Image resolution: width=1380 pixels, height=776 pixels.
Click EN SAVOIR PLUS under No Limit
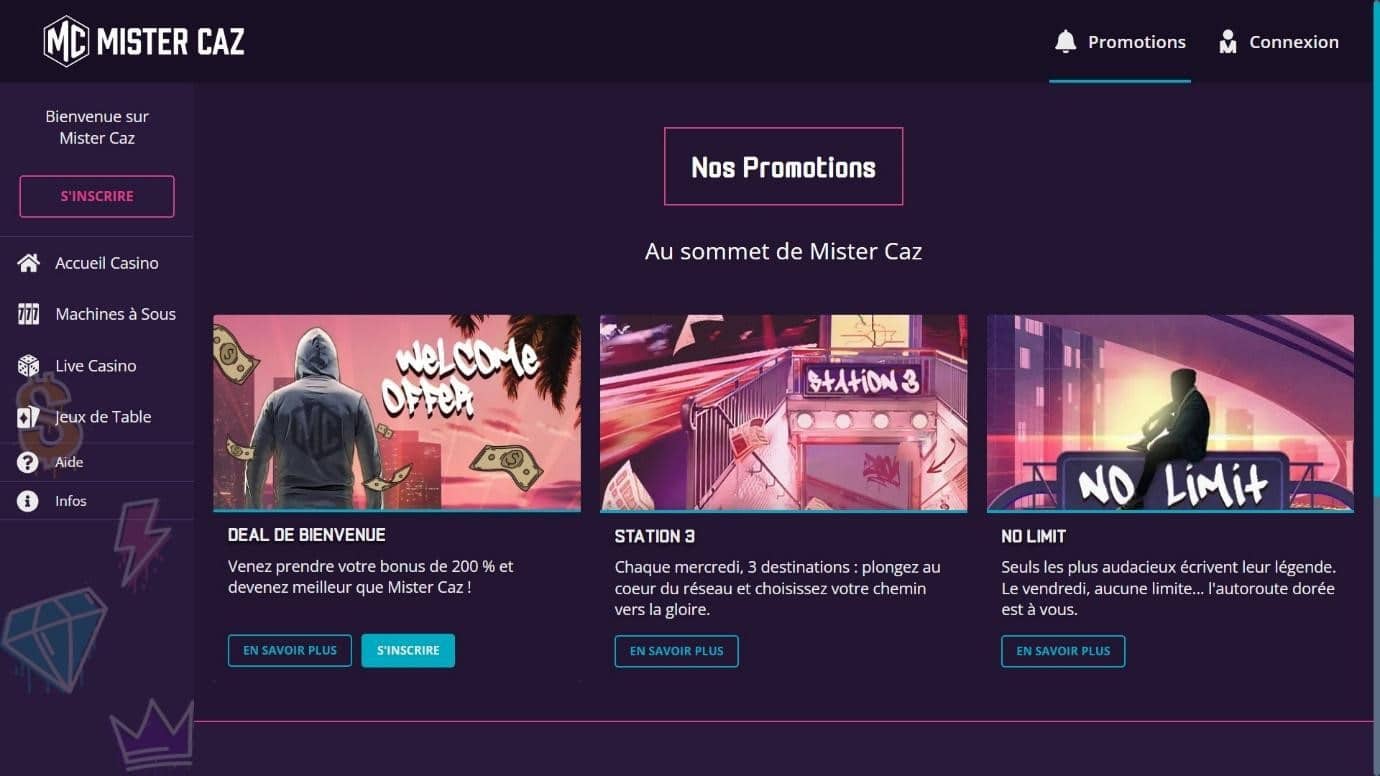(1063, 651)
